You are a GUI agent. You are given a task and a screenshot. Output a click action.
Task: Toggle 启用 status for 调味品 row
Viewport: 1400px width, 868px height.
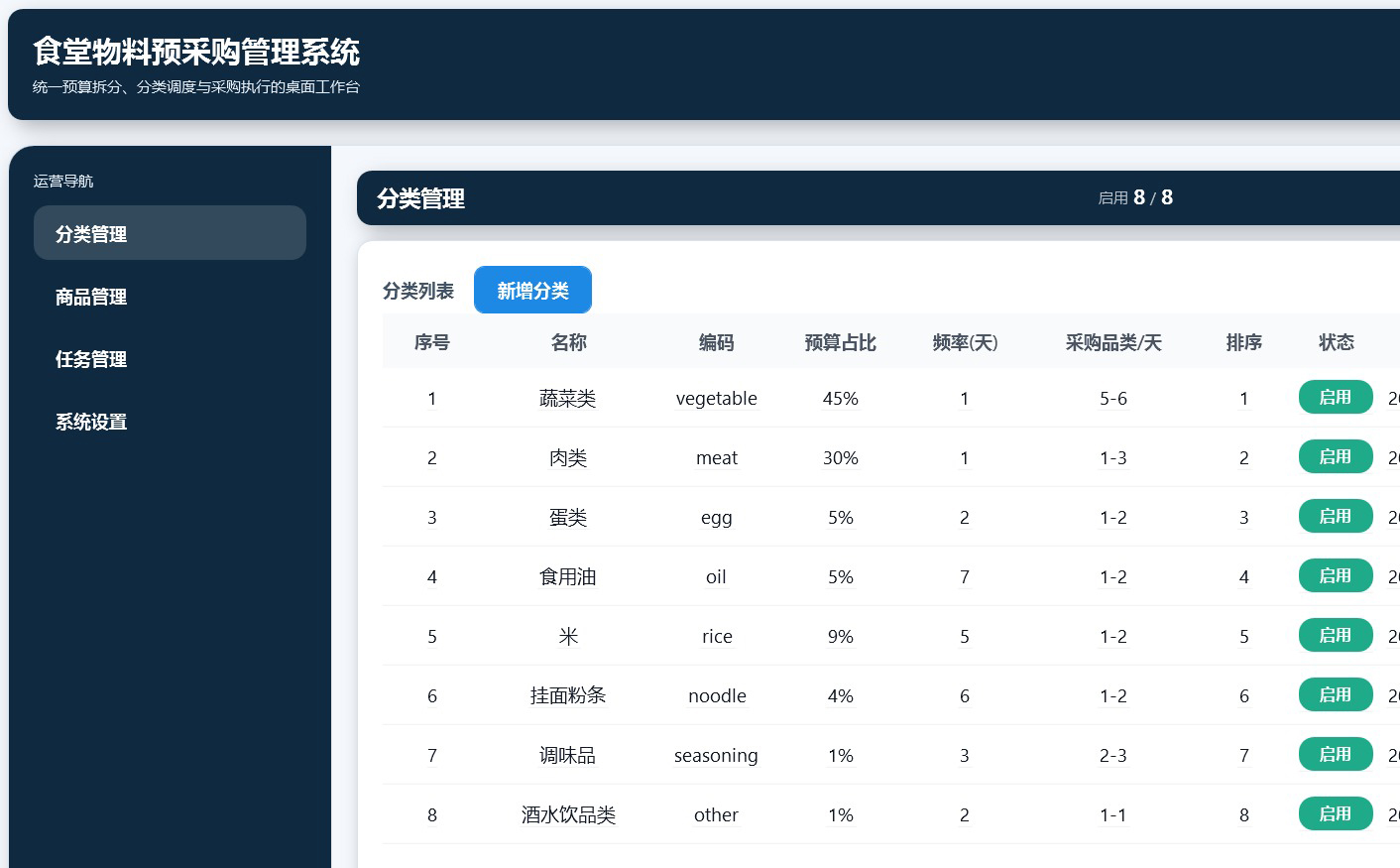[x=1336, y=754]
